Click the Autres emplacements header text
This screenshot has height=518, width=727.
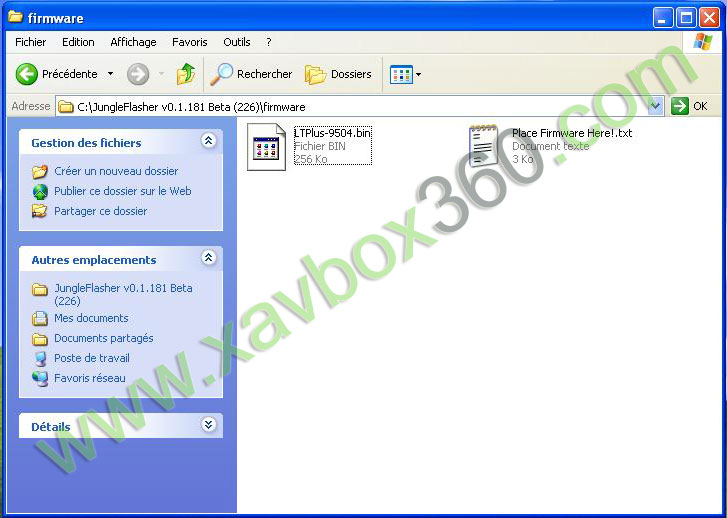pyautogui.click(x=94, y=260)
